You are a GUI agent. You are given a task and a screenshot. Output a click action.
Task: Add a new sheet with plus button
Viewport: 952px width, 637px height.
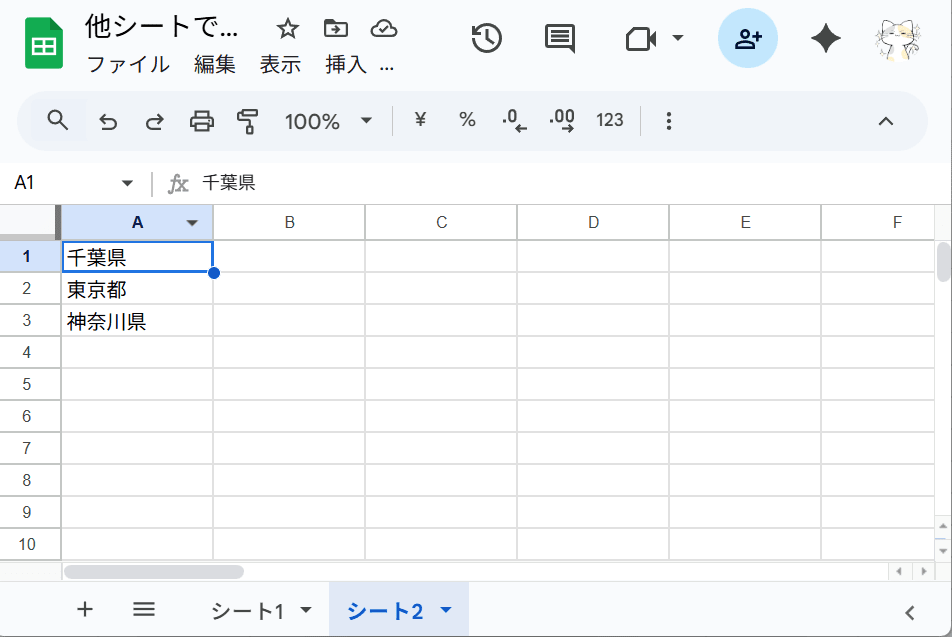pos(84,609)
